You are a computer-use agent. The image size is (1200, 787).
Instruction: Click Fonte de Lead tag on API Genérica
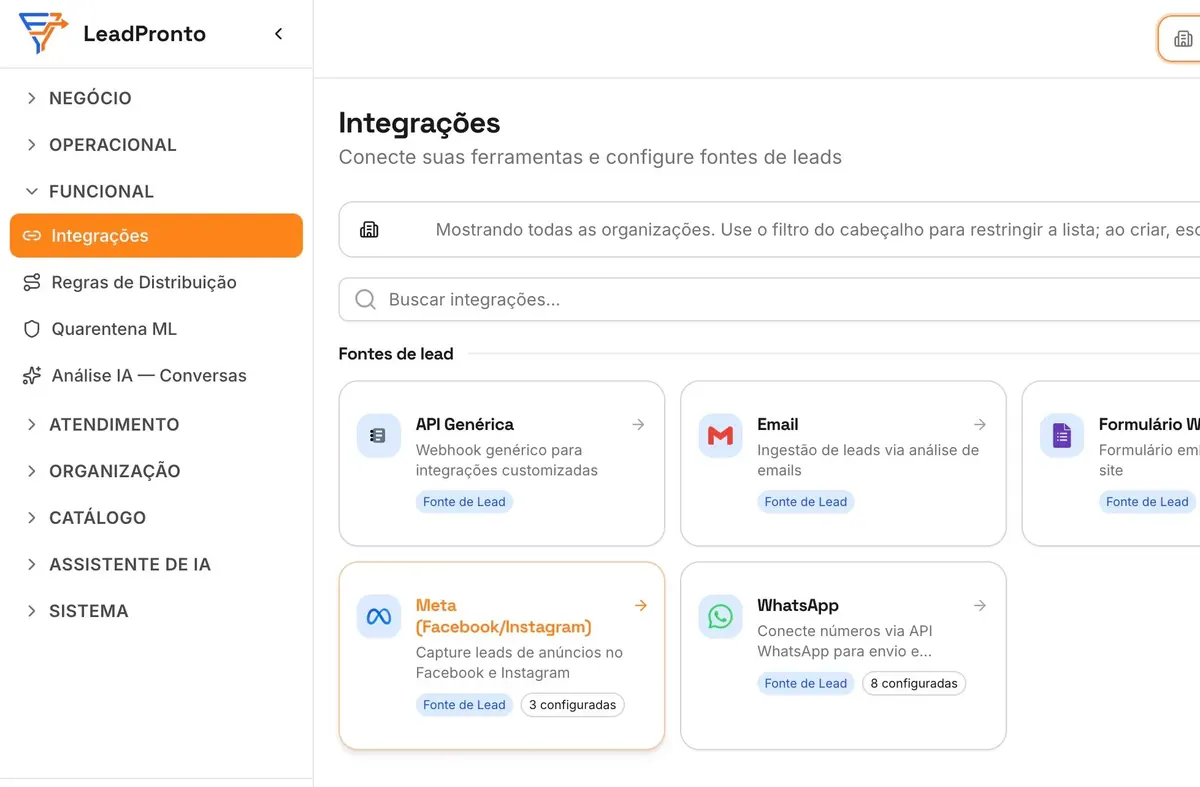464,502
